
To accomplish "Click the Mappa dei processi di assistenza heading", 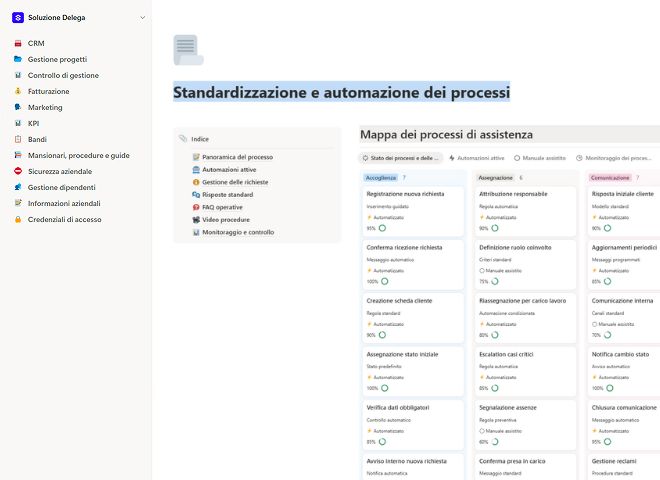I will (x=446, y=134).
